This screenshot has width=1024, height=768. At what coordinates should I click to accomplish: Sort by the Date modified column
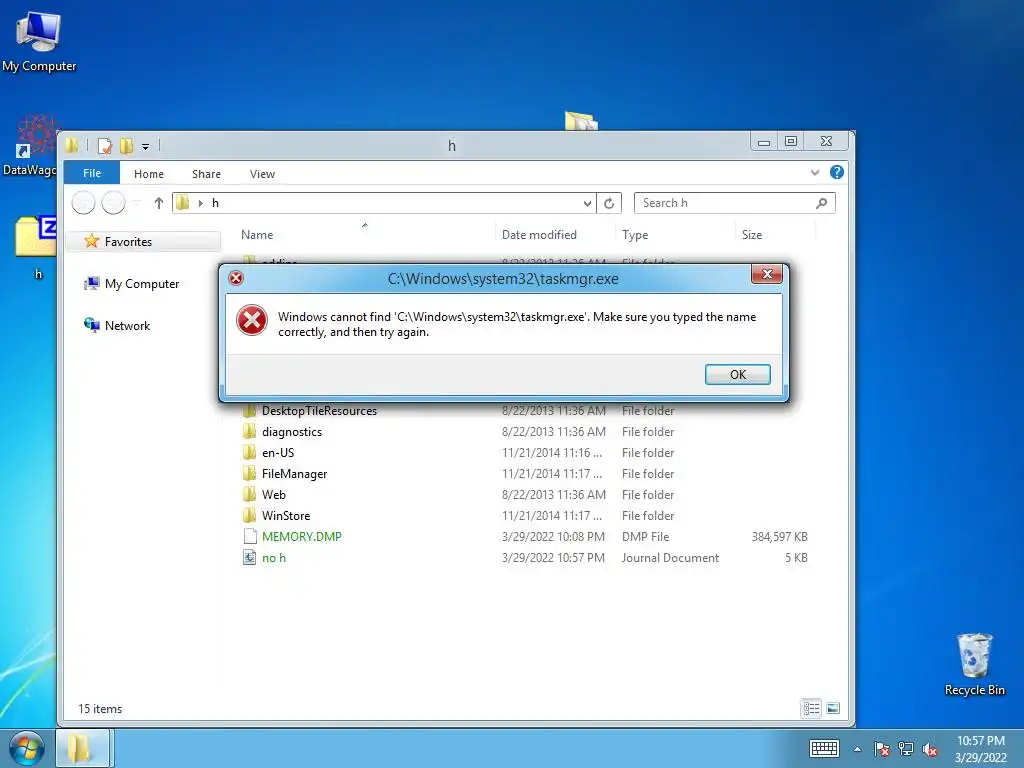click(539, 234)
